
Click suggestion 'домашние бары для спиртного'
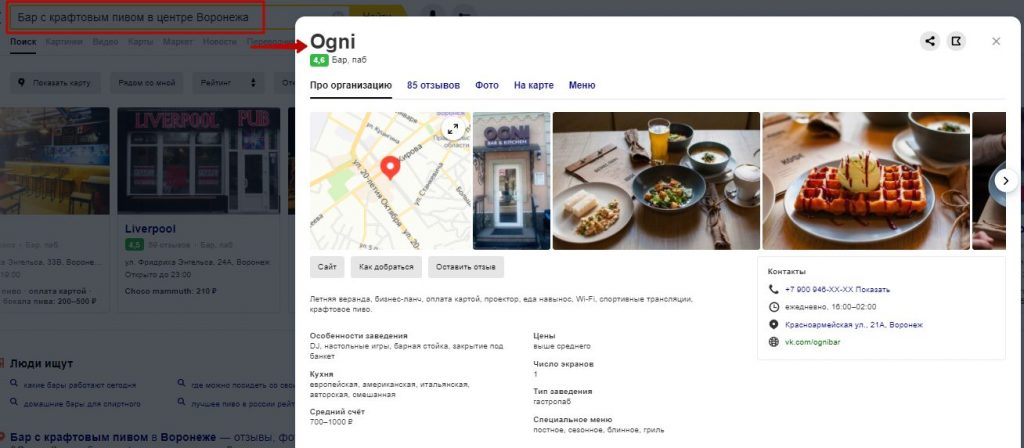click(x=82, y=404)
